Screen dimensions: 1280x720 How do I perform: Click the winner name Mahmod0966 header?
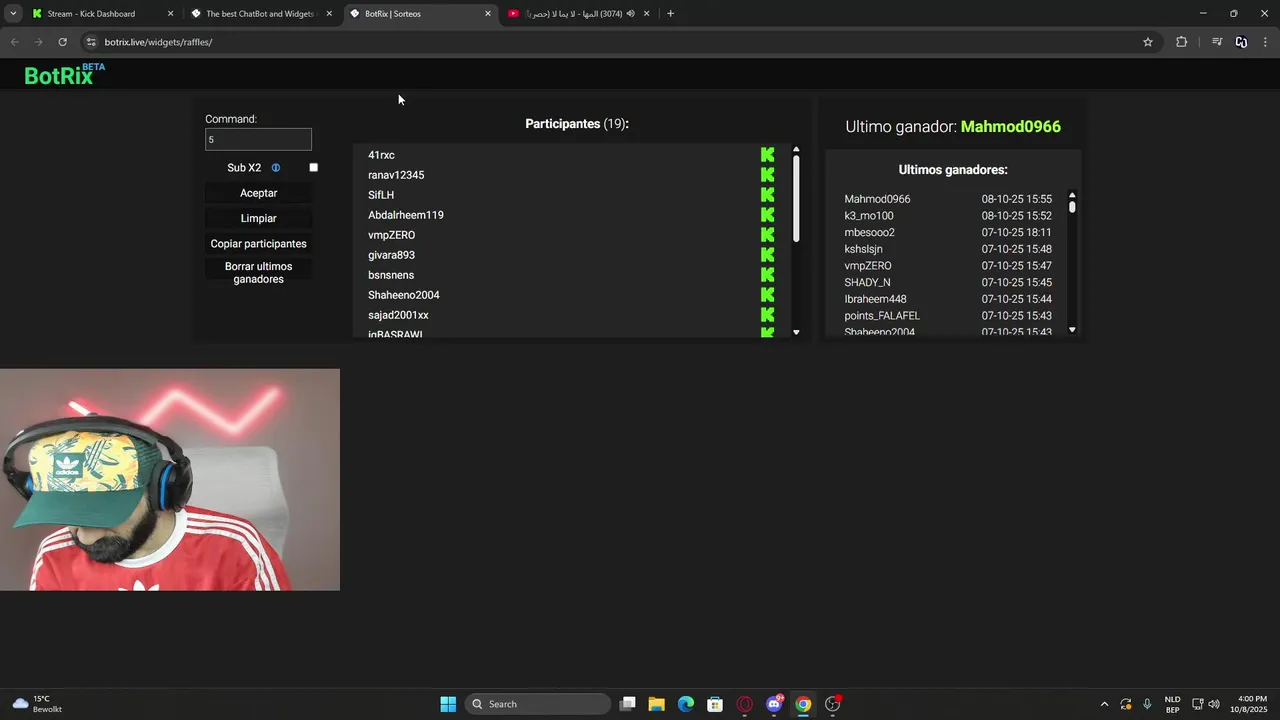[x=1010, y=127]
